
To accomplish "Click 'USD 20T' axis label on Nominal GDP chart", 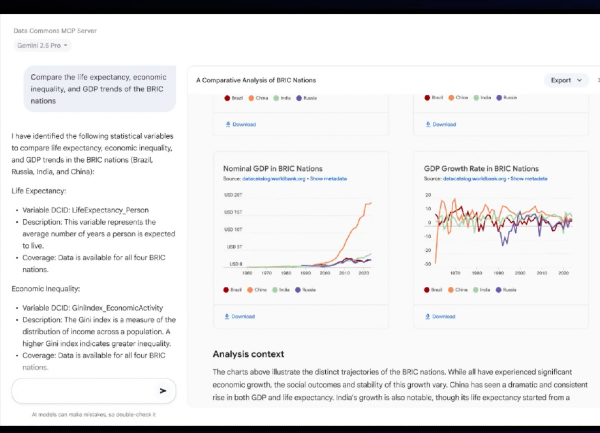I will coord(233,195).
